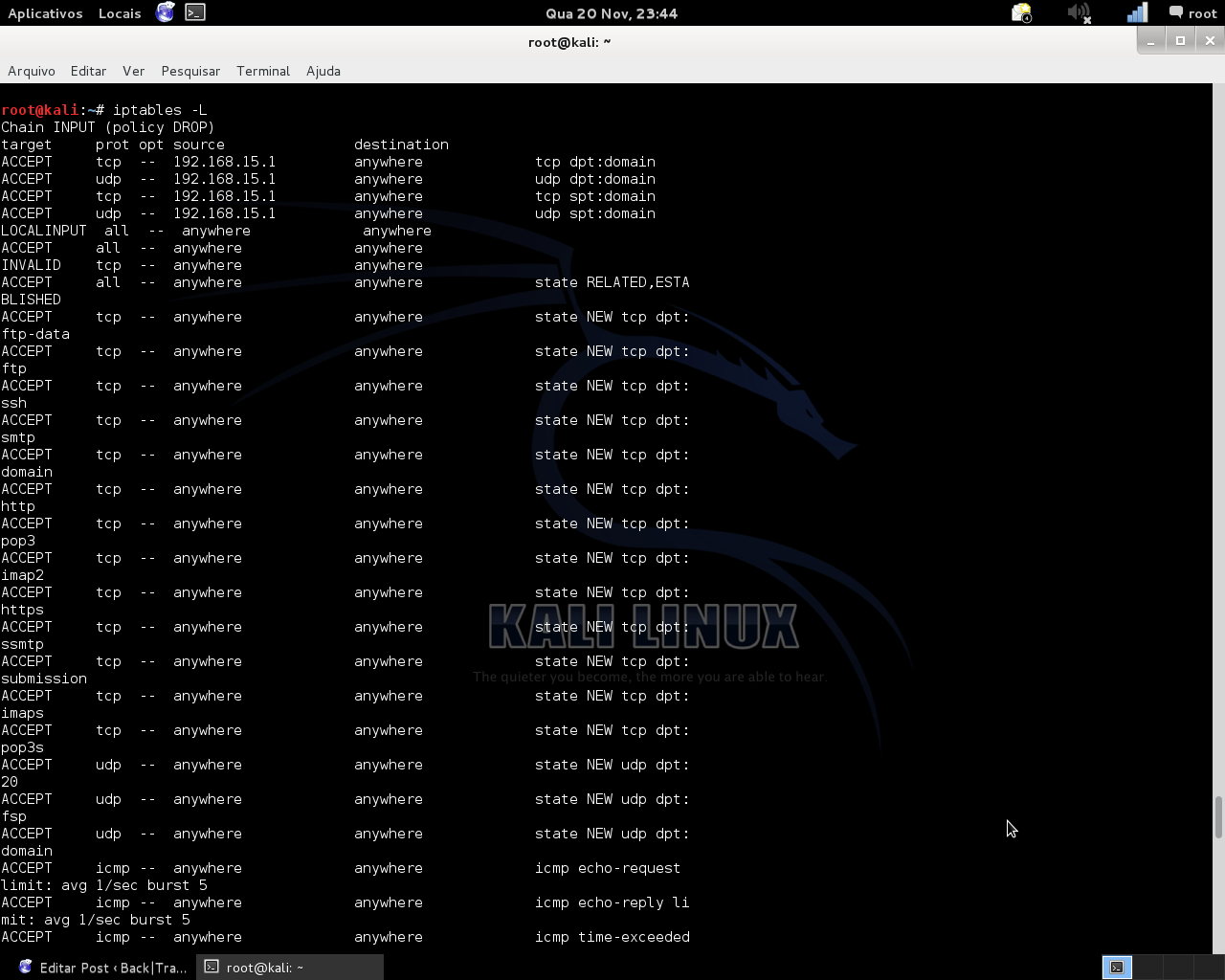
Task: Open the Arquivo menu
Action: pyautogui.click(x=32, y=71)
